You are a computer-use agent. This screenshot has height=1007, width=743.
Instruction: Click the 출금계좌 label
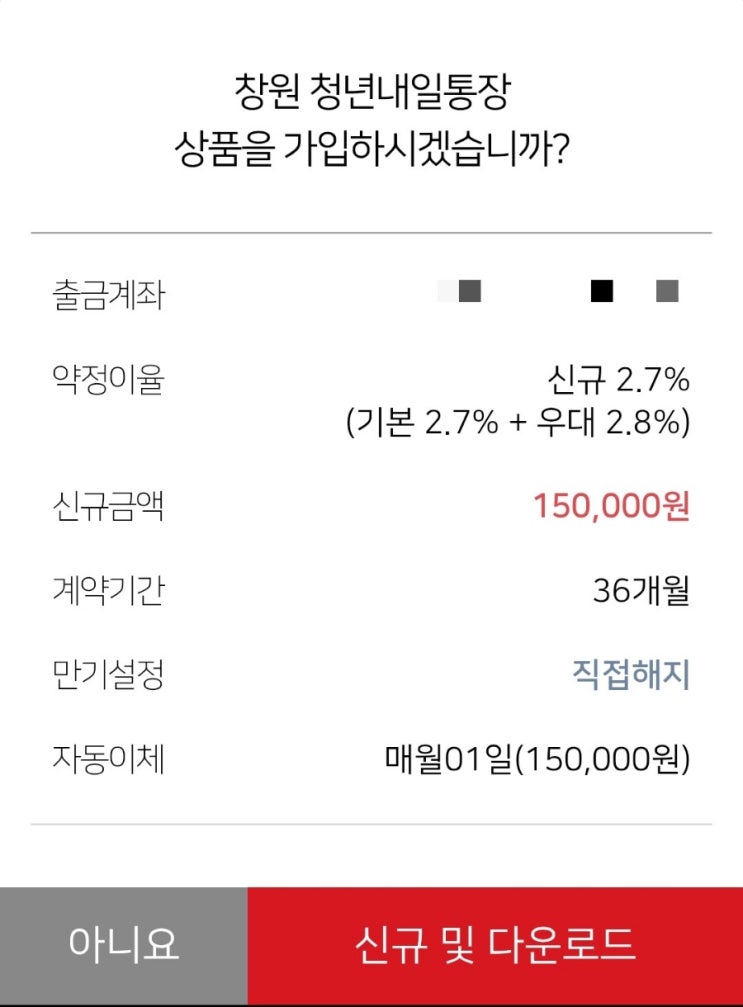(x=109, y=295)
